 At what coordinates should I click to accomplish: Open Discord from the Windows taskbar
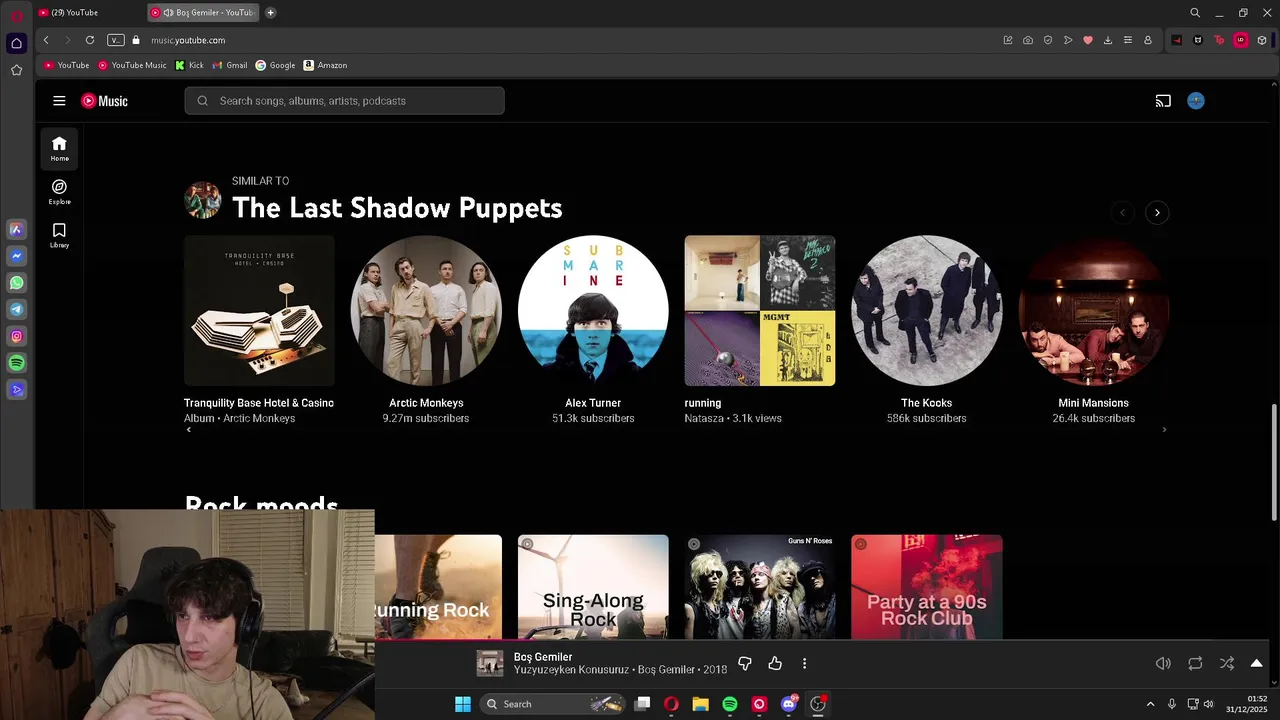[789, 704]
